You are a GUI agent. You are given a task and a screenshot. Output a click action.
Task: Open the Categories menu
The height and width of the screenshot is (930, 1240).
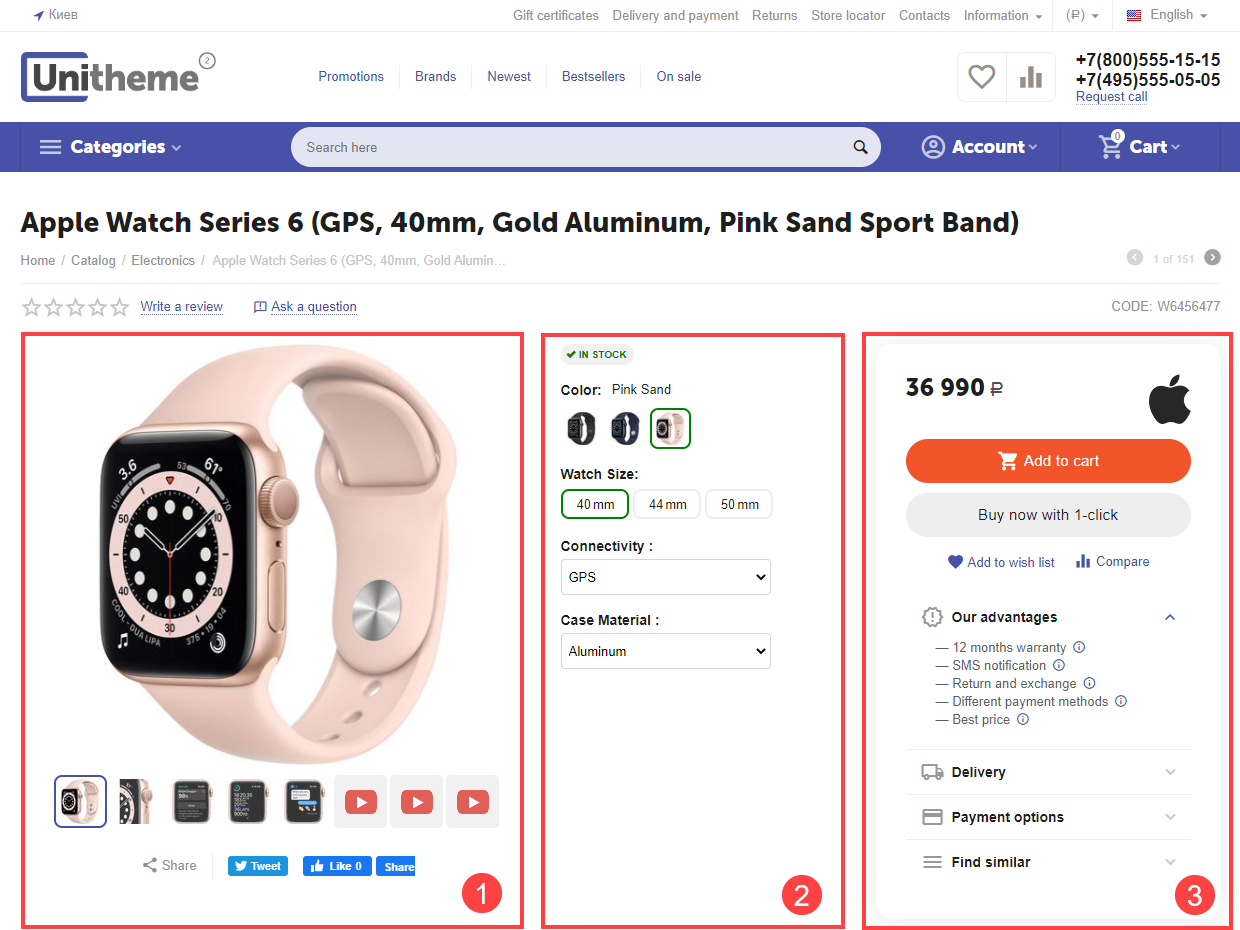[110, 147]
